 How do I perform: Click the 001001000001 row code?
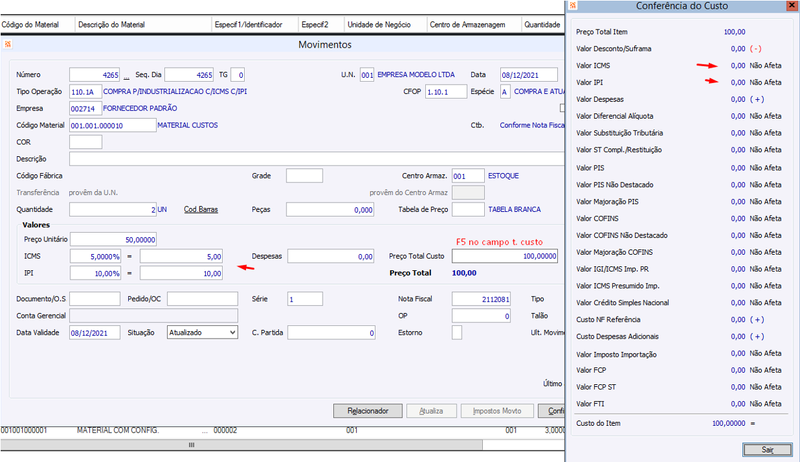point(23,430)
